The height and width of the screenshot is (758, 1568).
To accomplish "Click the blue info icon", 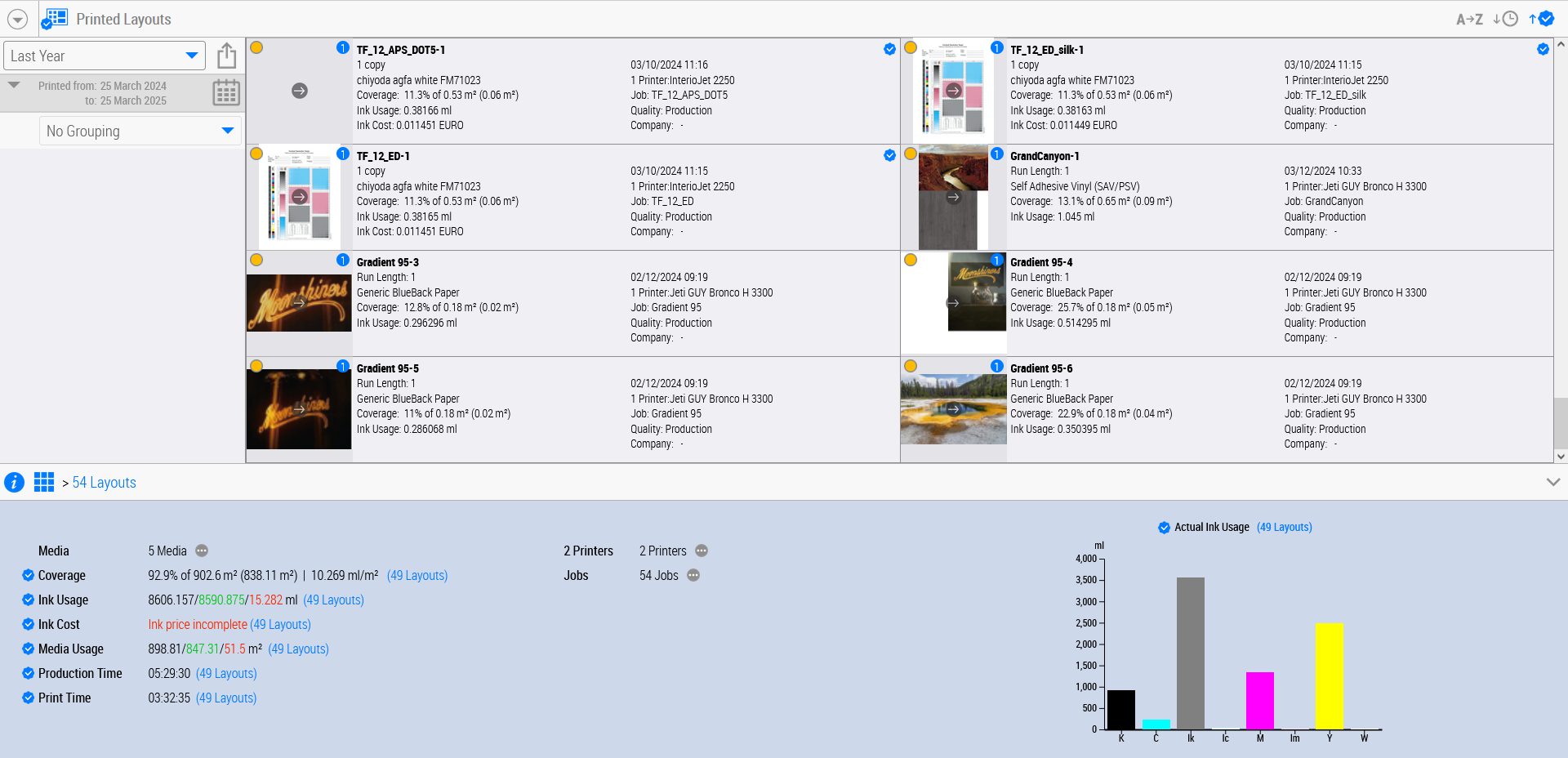I will tap(14, 482).
